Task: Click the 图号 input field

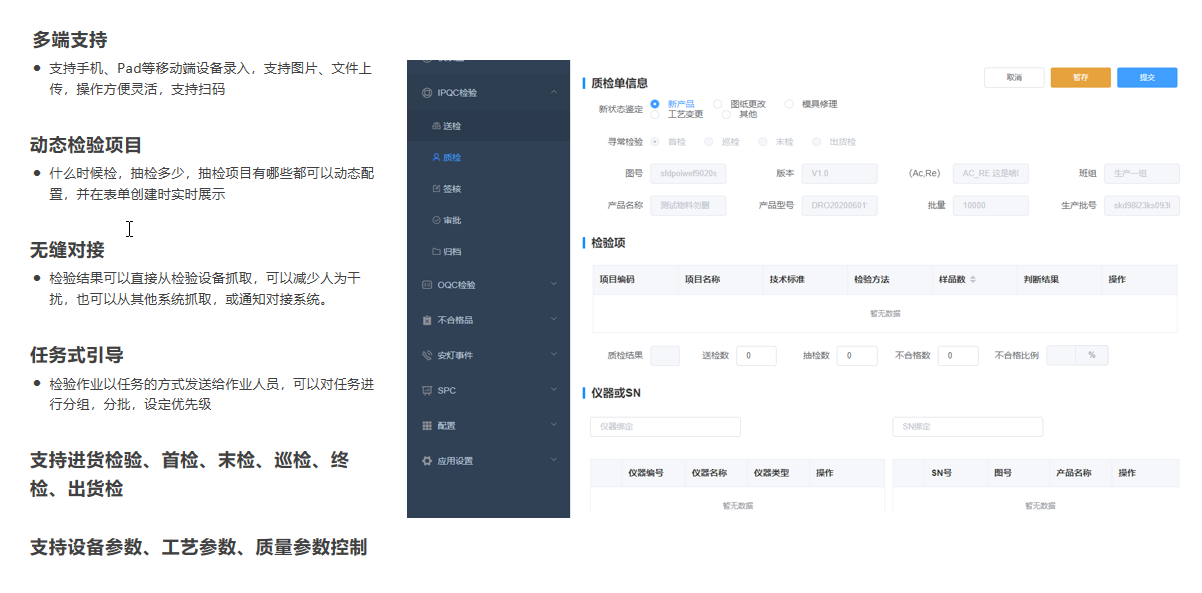Action: point(688,174)
